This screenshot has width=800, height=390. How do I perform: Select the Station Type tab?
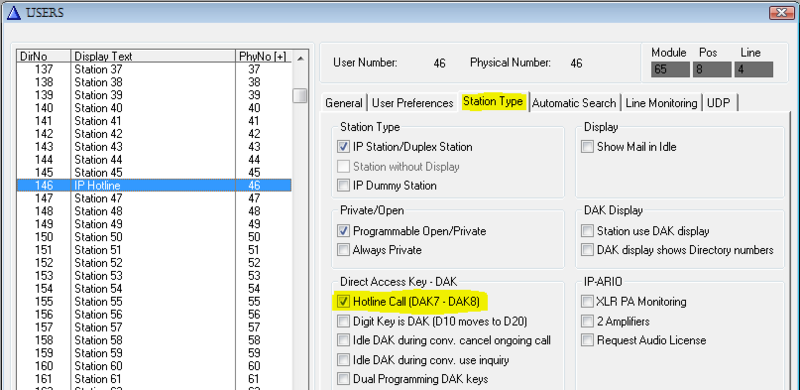coord(493,101)
